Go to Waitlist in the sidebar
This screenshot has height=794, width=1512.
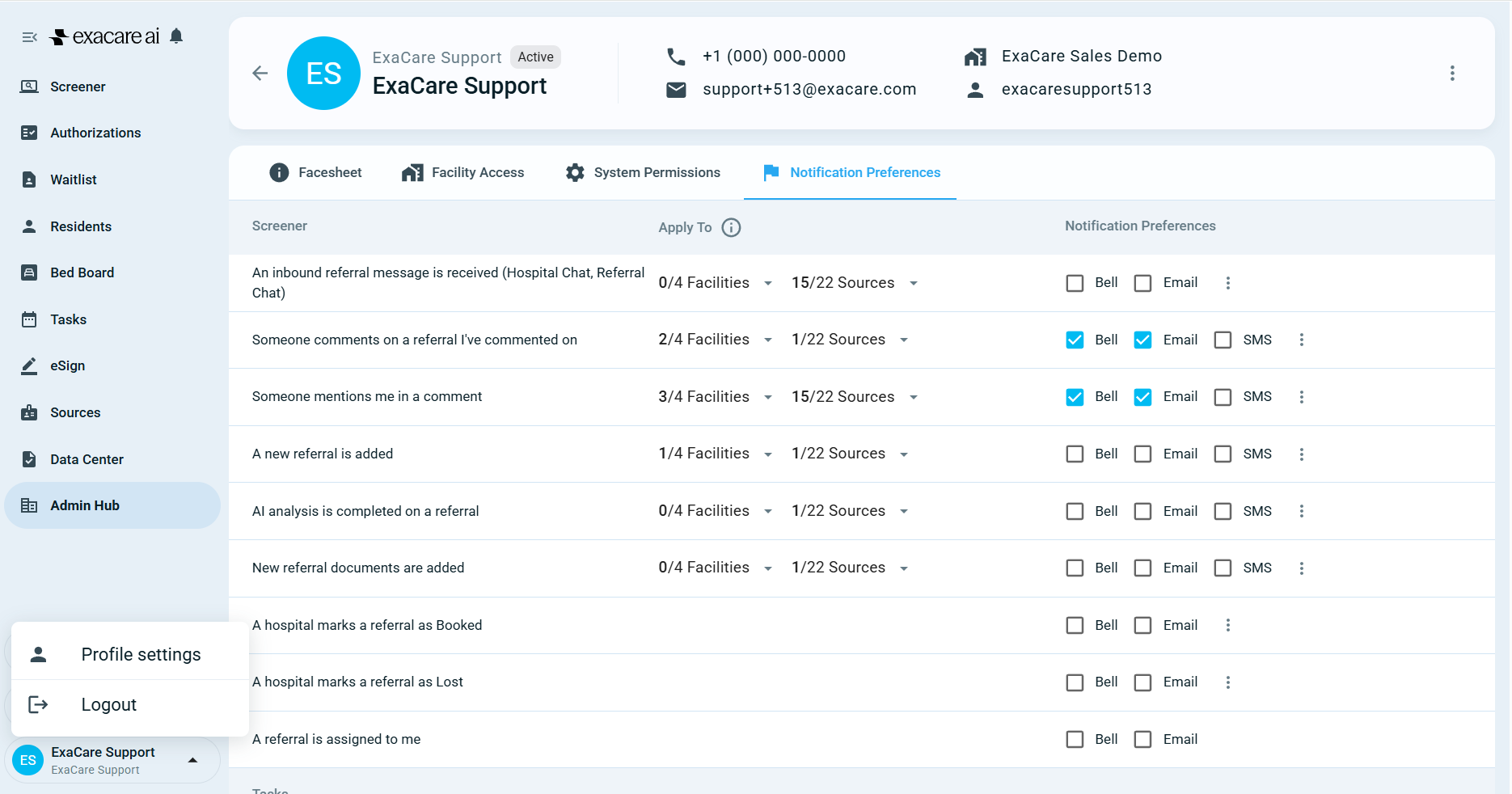point(112,179)
